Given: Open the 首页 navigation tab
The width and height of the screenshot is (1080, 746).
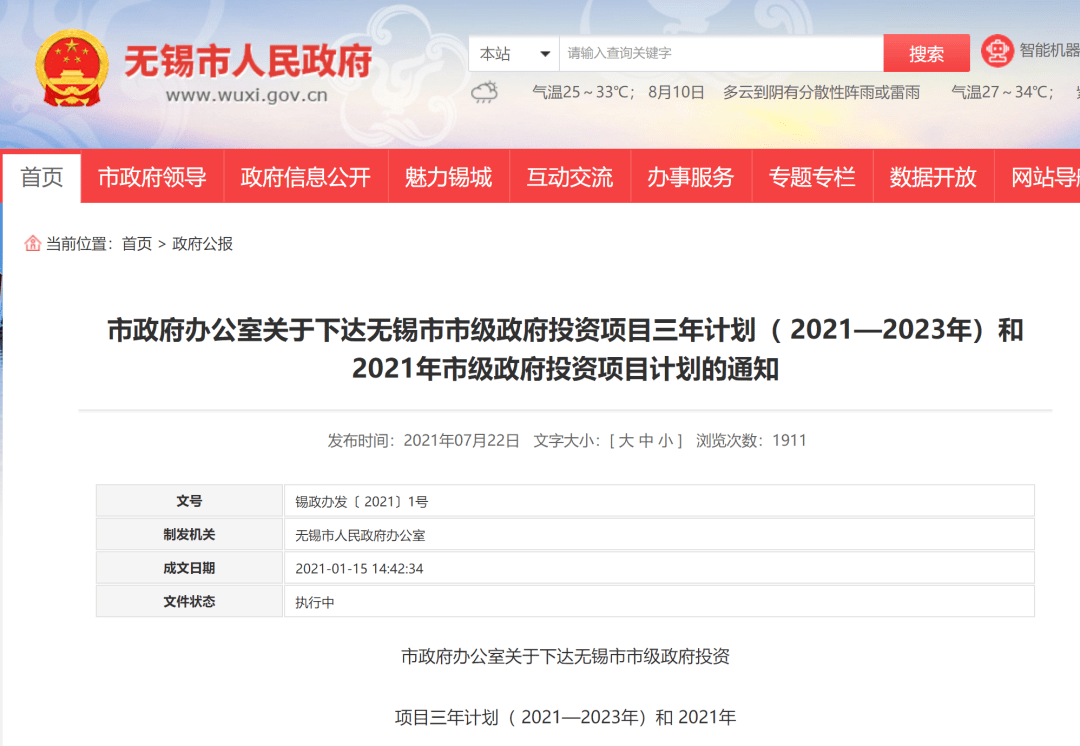Looking at the screenshot, I should tap(41, 177).
